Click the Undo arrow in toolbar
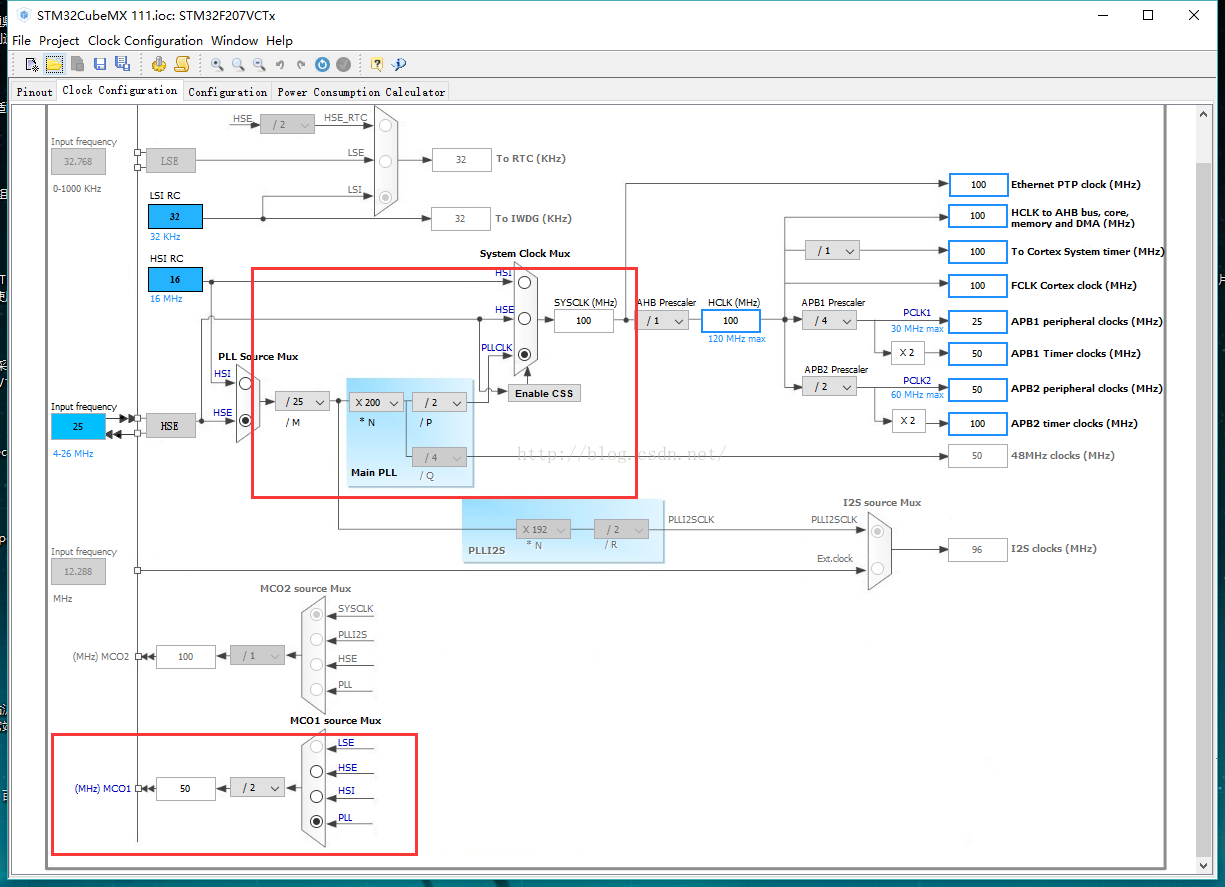 click(280, 64)
